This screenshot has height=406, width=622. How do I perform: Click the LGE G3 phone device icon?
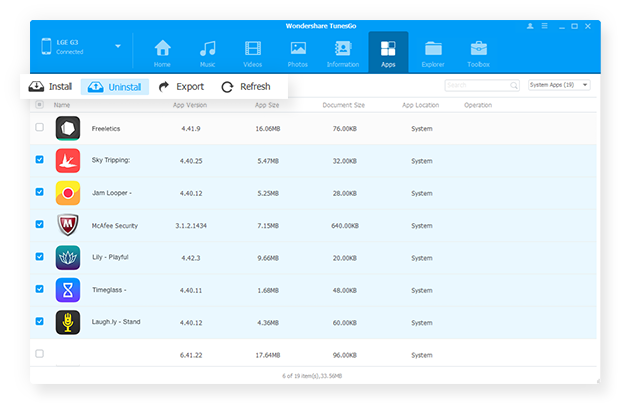(46, 46)
